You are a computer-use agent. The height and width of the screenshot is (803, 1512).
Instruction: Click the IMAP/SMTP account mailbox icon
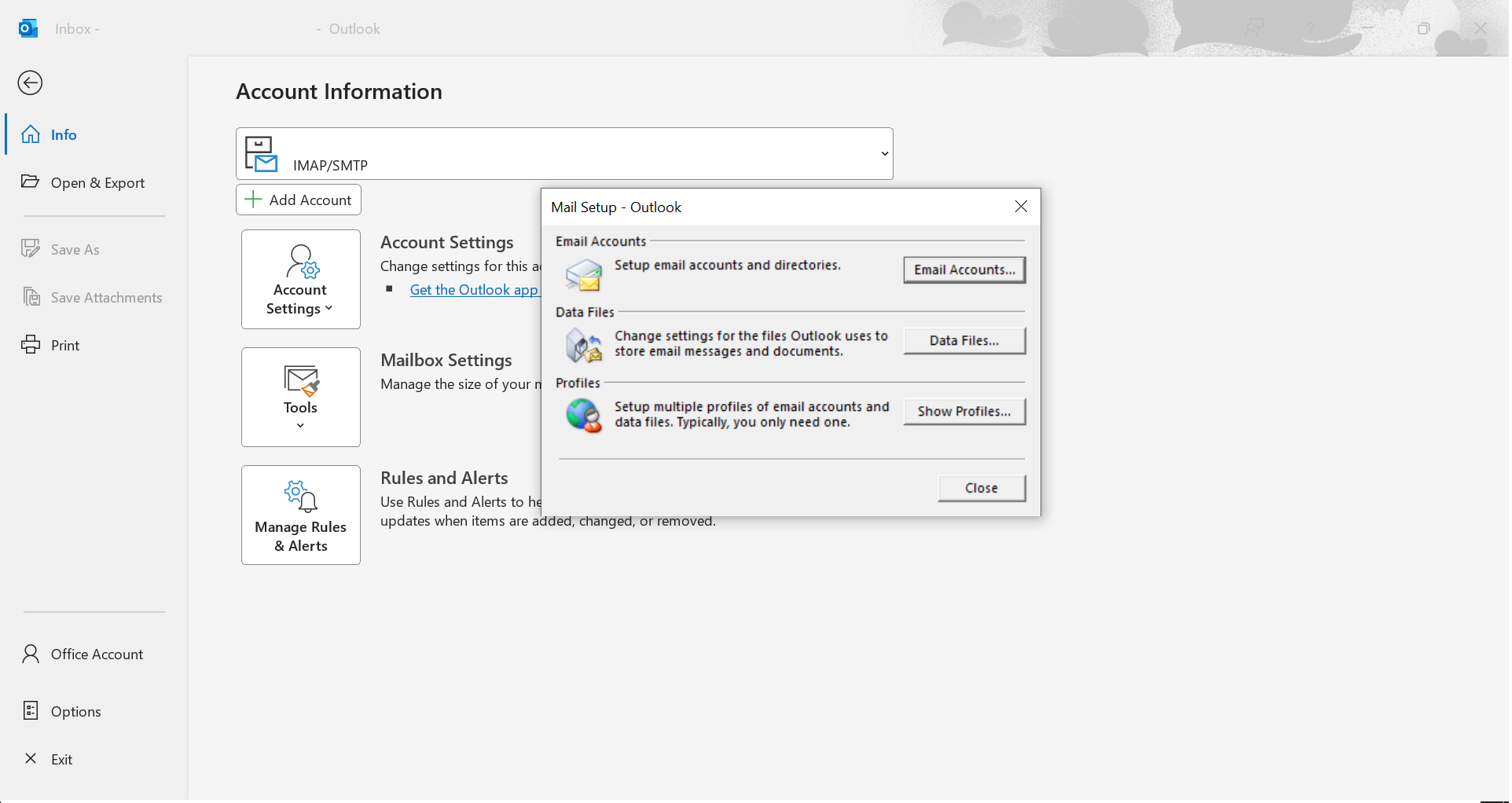[x=261, y=154]
